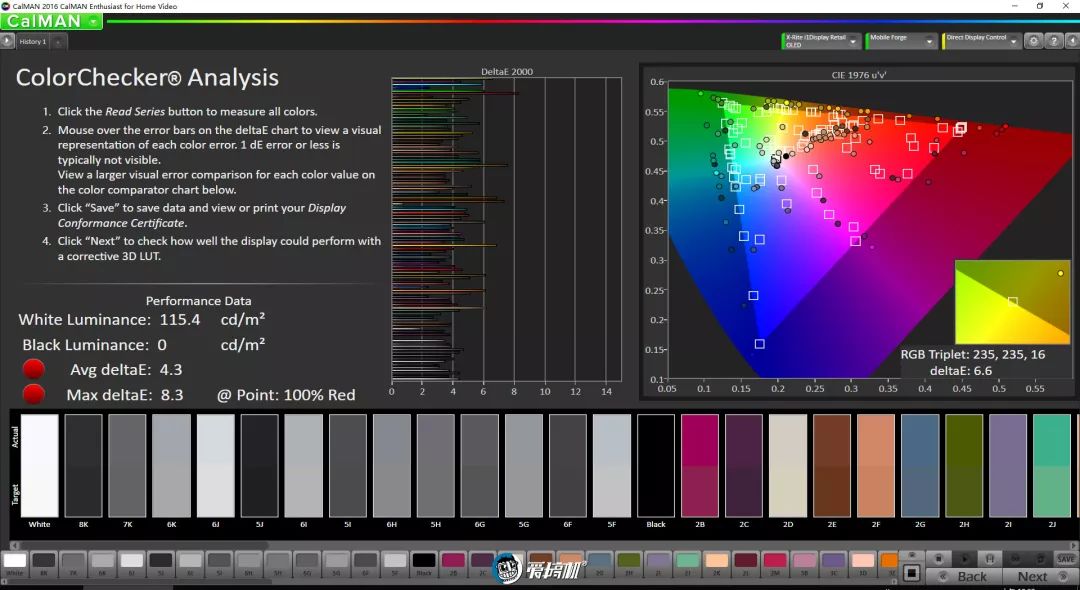Open the Direct Display Control dropdown
This screenshot has height=590, width=1080.
tap(1014, 41)
